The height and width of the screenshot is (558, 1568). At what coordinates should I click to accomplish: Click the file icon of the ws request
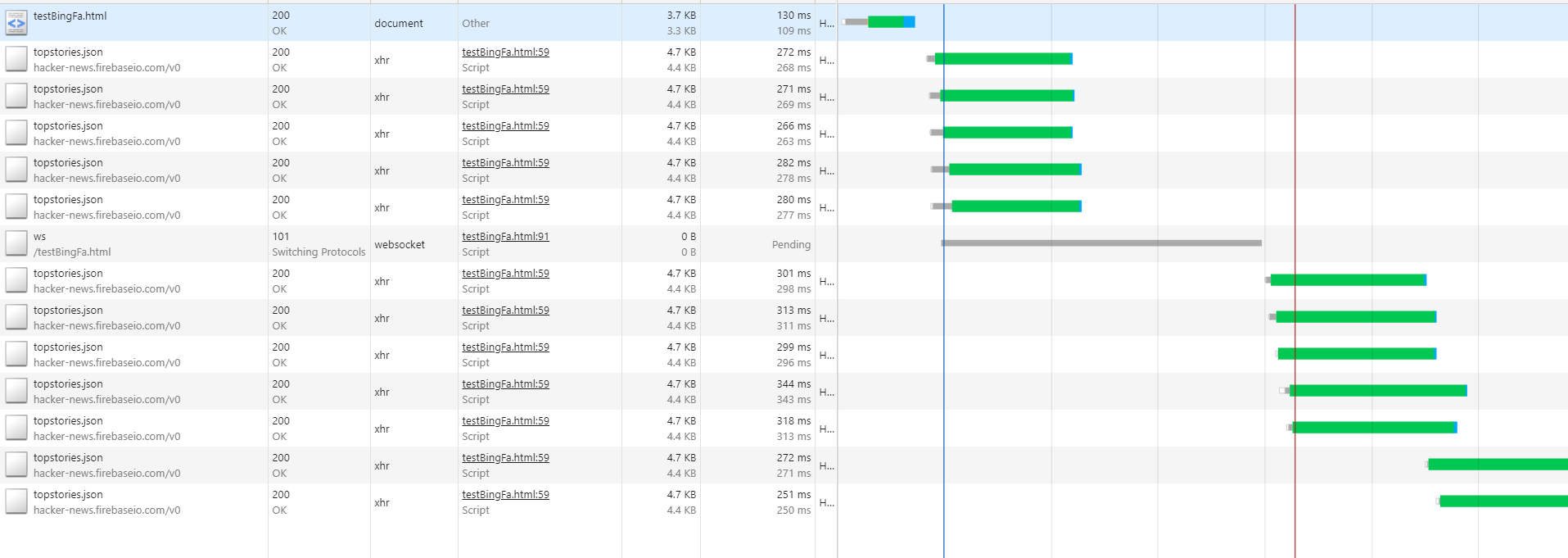[x=16, y=244]
